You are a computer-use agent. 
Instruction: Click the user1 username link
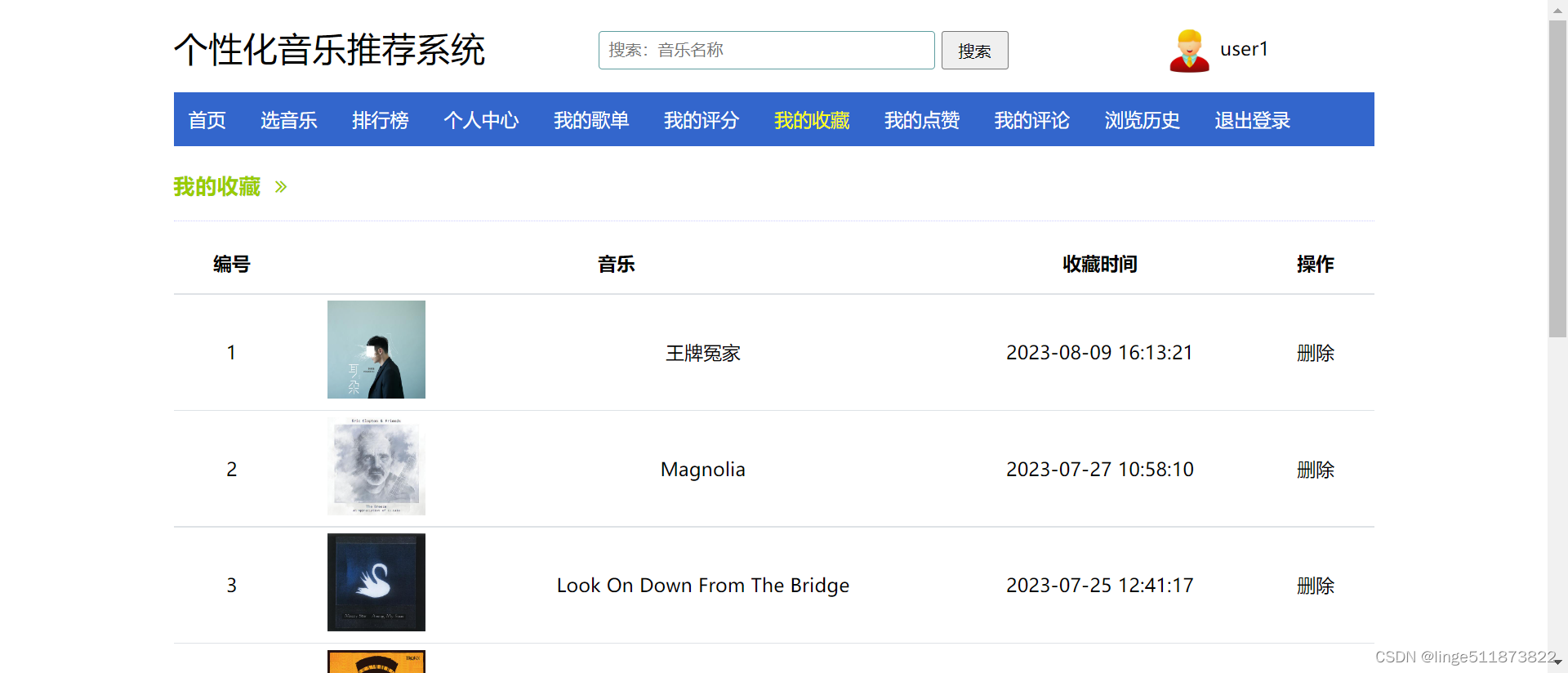[x=1244, y=49]
